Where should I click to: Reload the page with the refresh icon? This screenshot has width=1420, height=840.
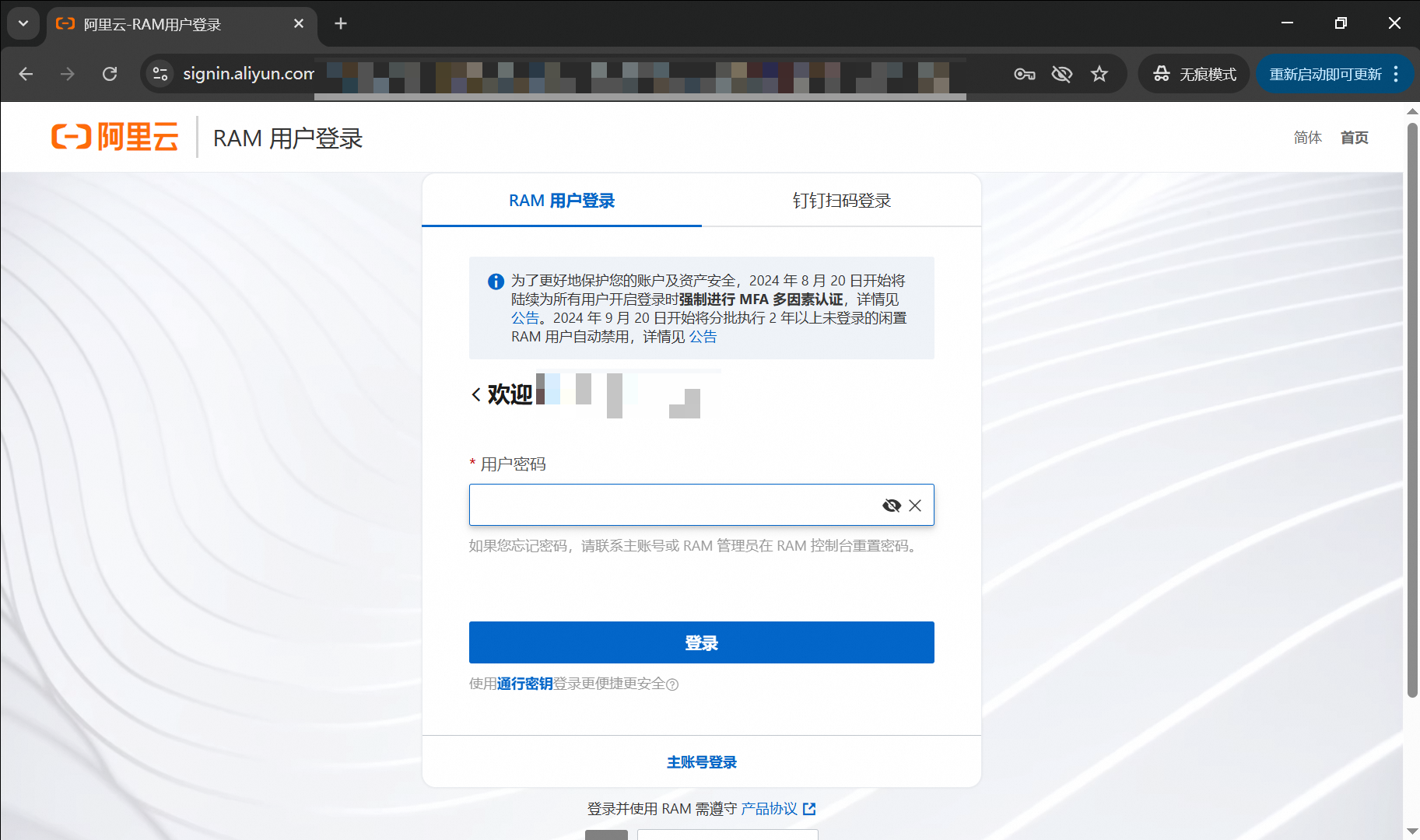(x=110, y=74)
